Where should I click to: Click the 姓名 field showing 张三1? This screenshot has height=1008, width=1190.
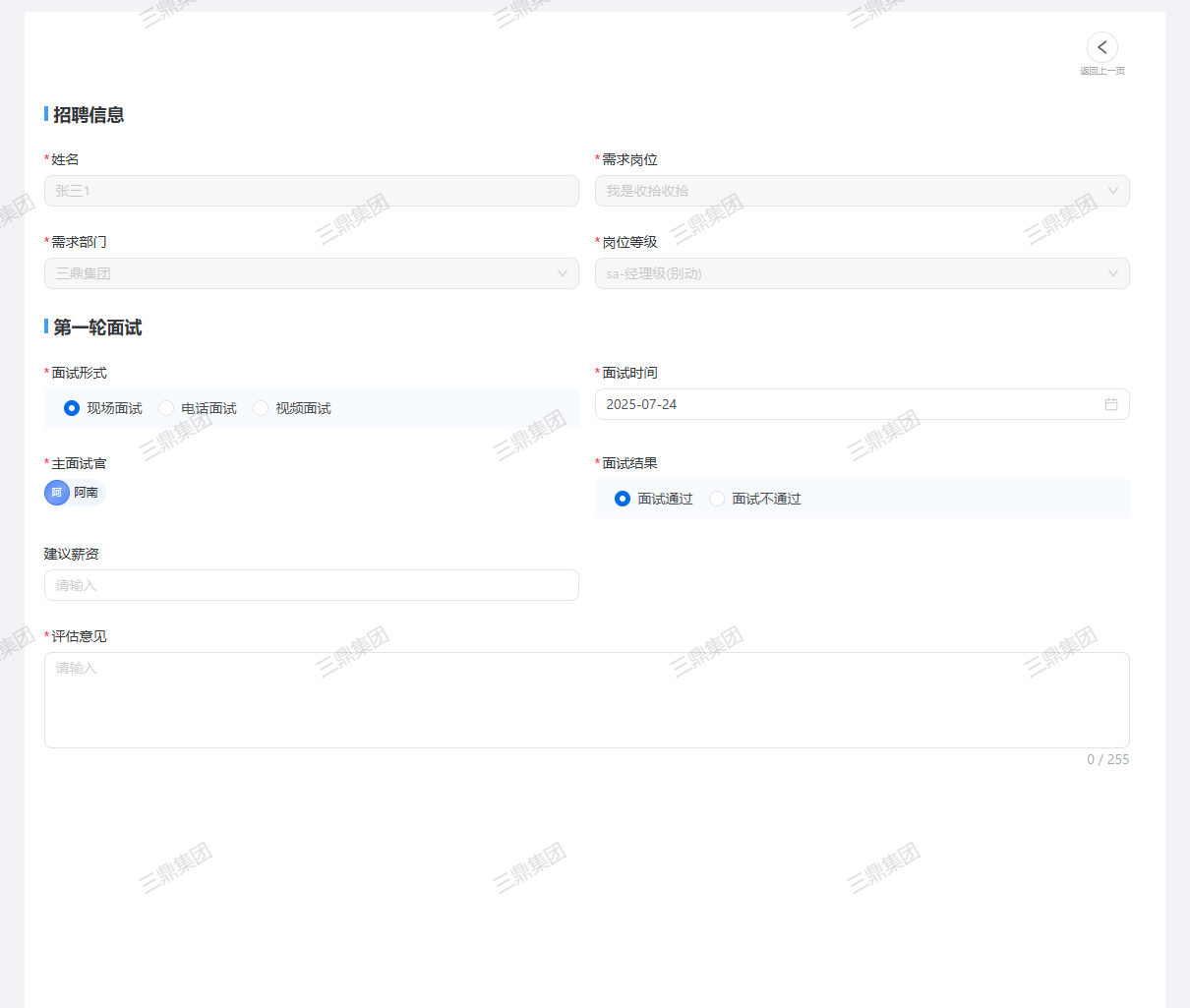click(x=311, y=191)
